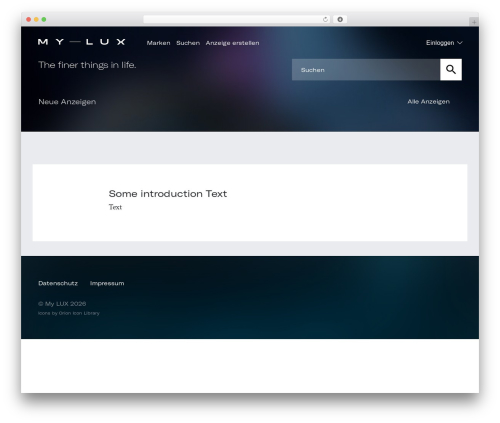Open the Impressum footer link
500x423 pixels.
(107, 283)
